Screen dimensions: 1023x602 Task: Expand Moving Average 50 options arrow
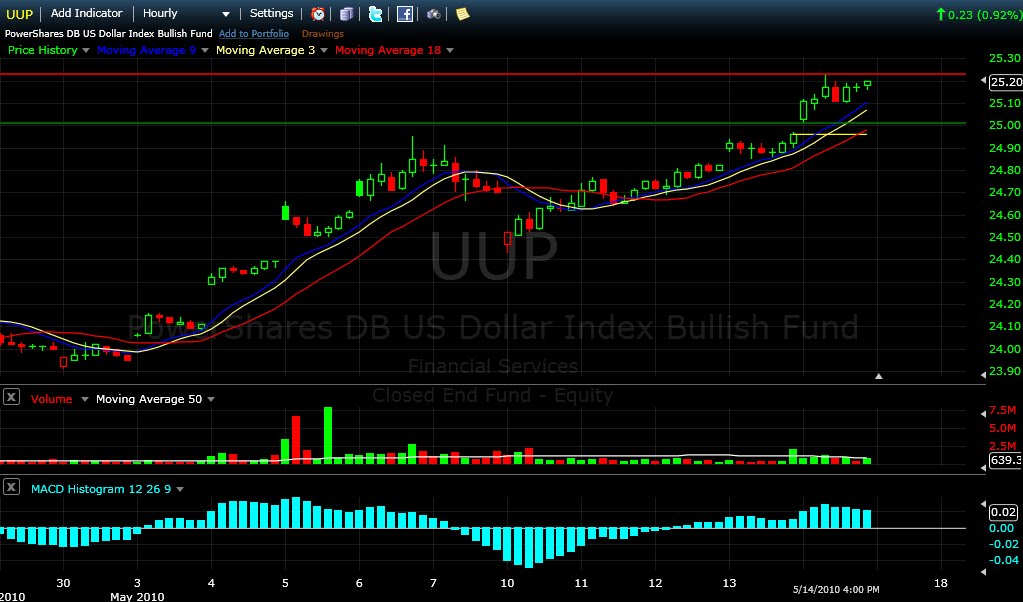(211, 399)
